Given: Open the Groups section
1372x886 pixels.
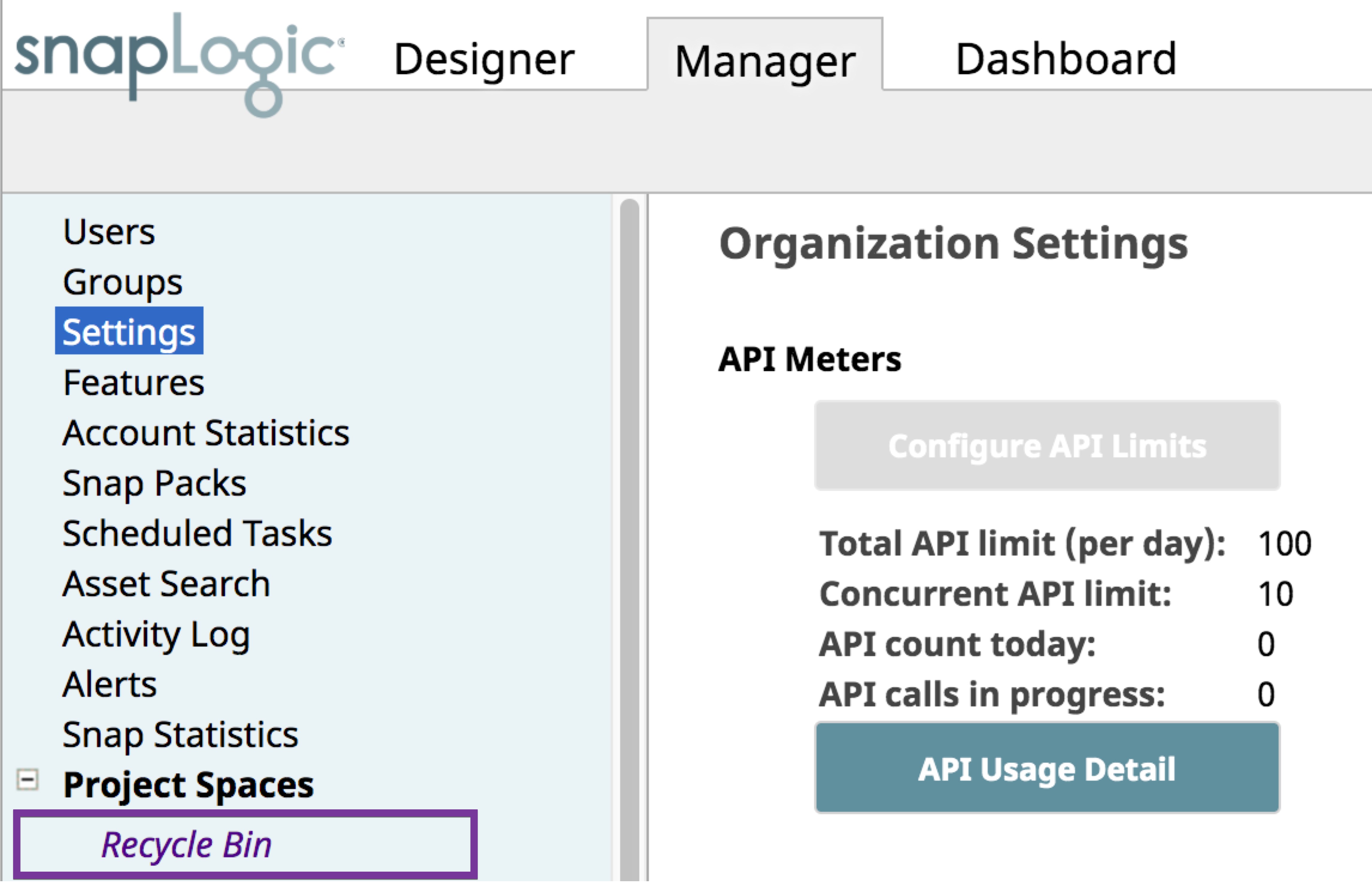Looking at the screenshot, I should coord(122,282).
